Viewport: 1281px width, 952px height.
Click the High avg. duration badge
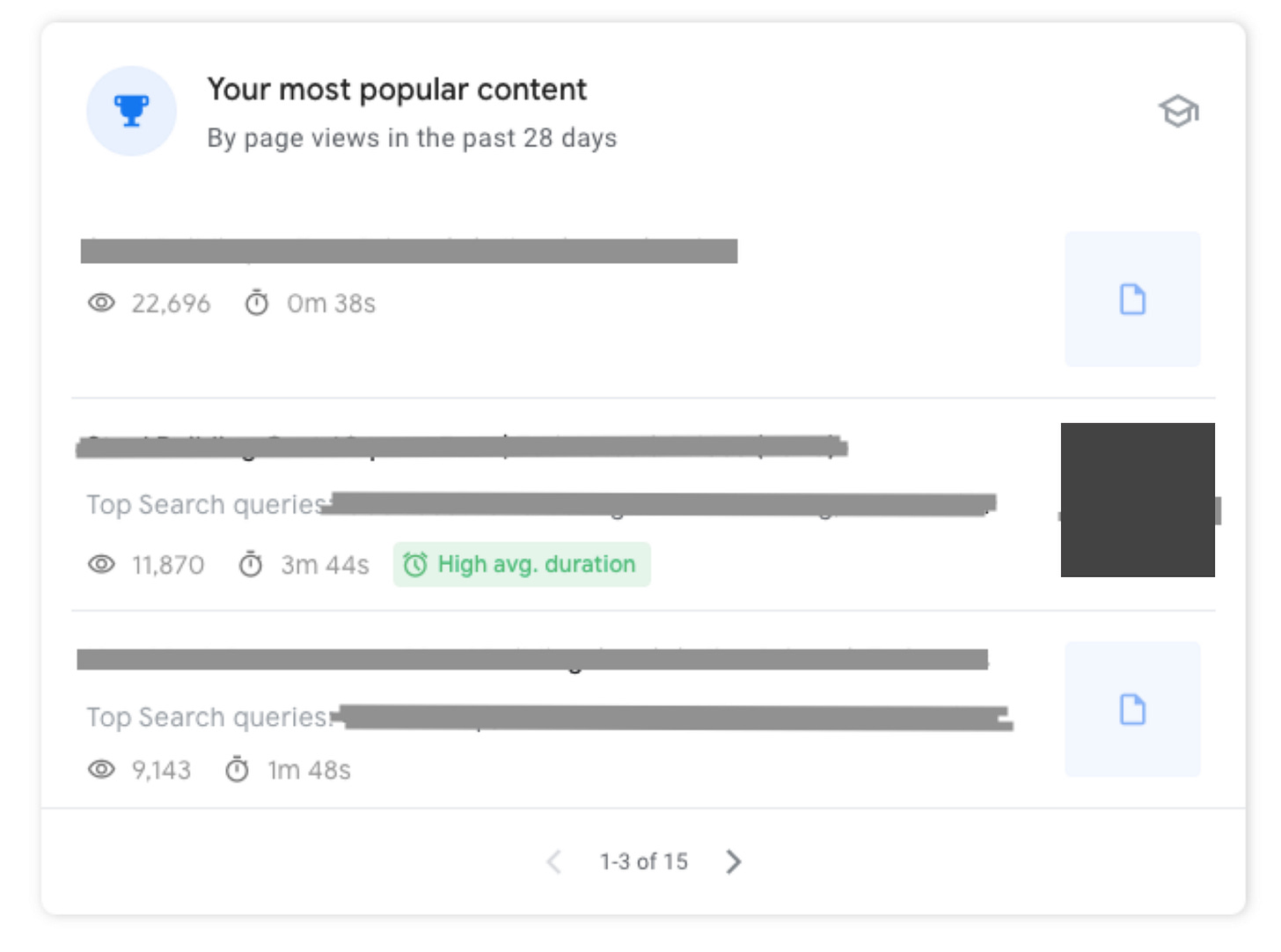tap(522, 564)
